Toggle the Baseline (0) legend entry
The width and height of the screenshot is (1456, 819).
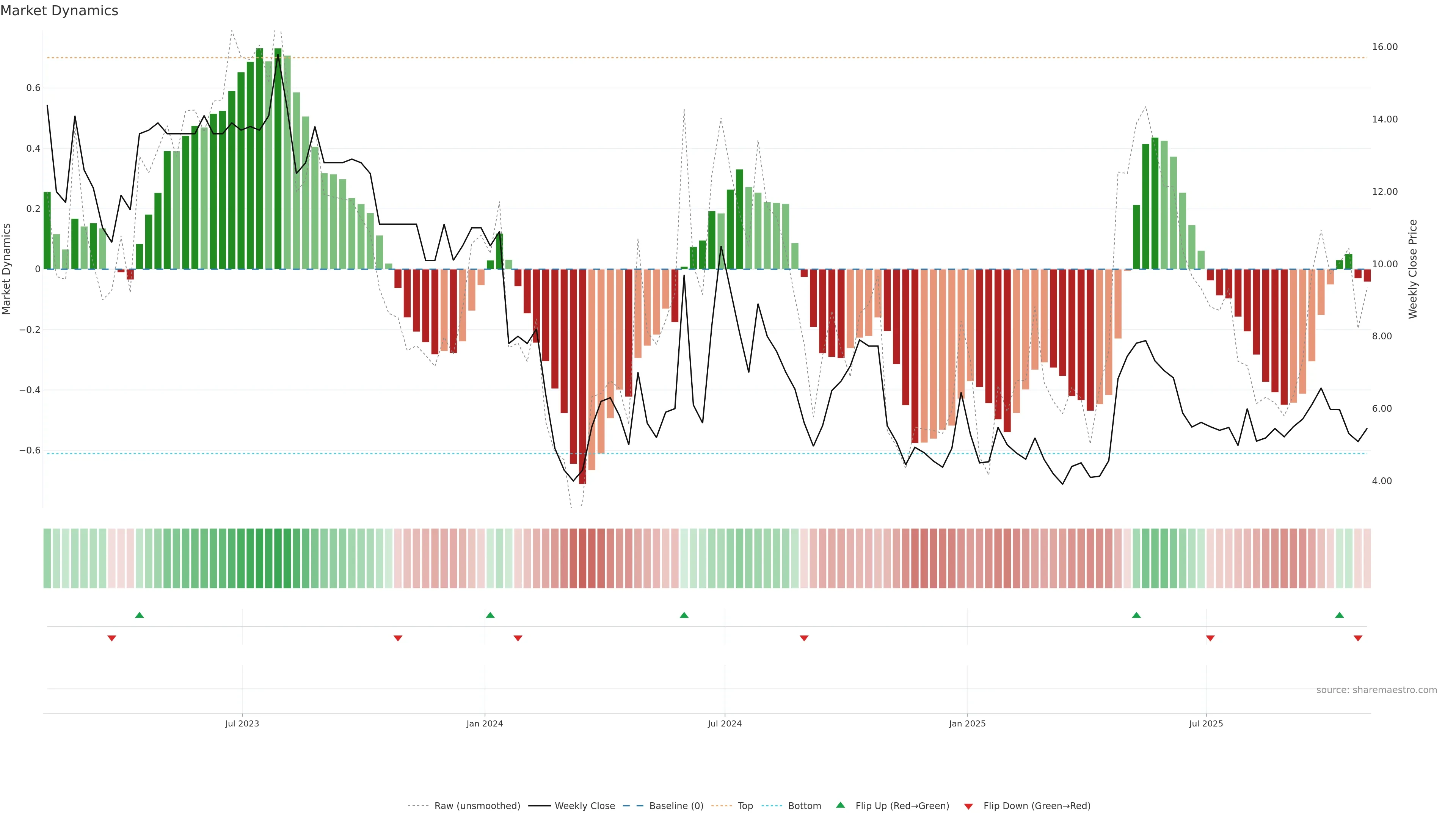(676, 806)
